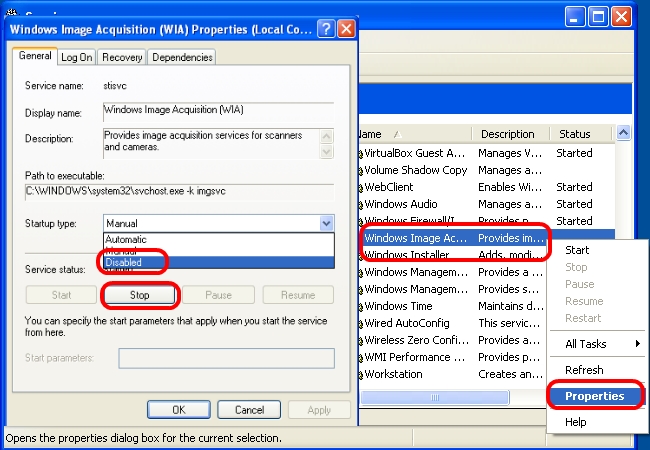
Task: Select the WebClient service
Action: (x=486, y=187)
